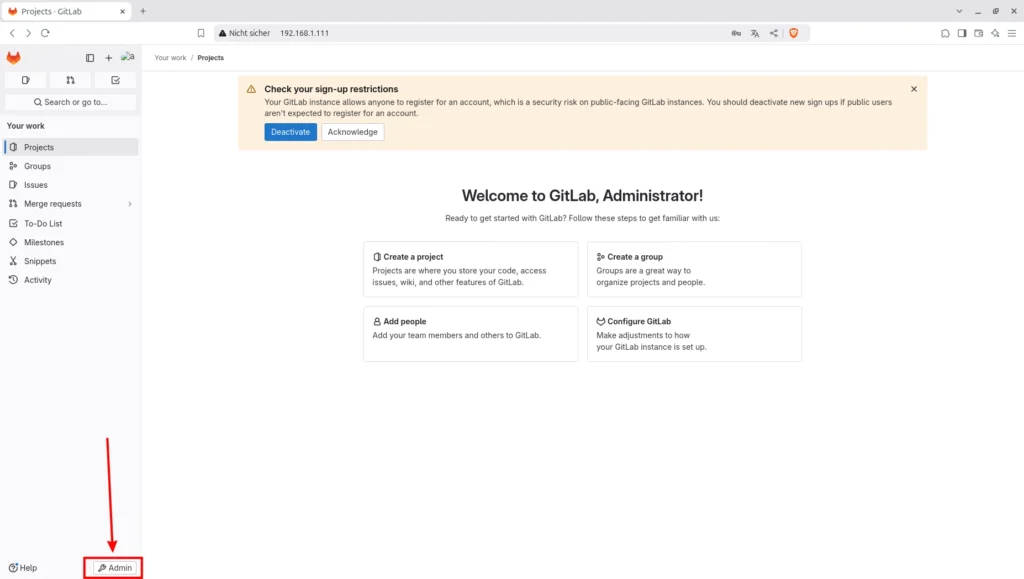Open the to-do checkmark shortcut icon

coord(115,80)
